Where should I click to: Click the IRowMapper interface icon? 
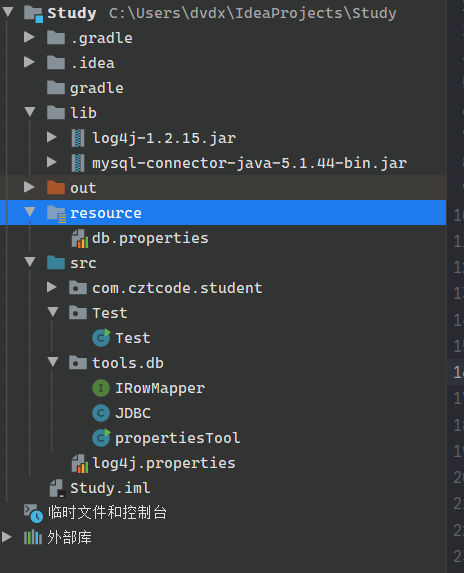coord(101,388)
